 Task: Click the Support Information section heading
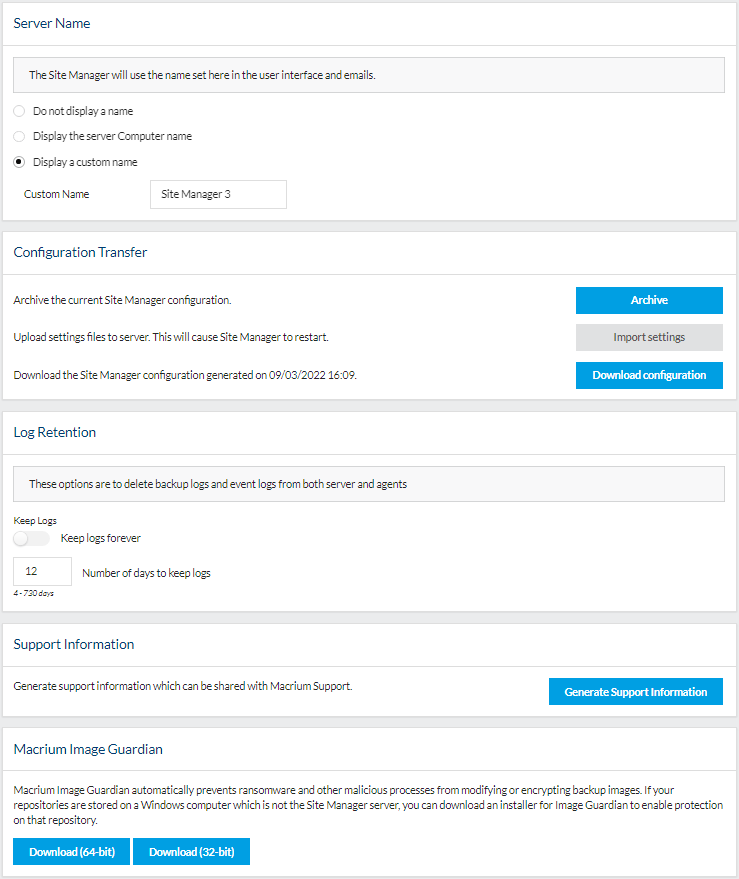[x=73, y=644]
